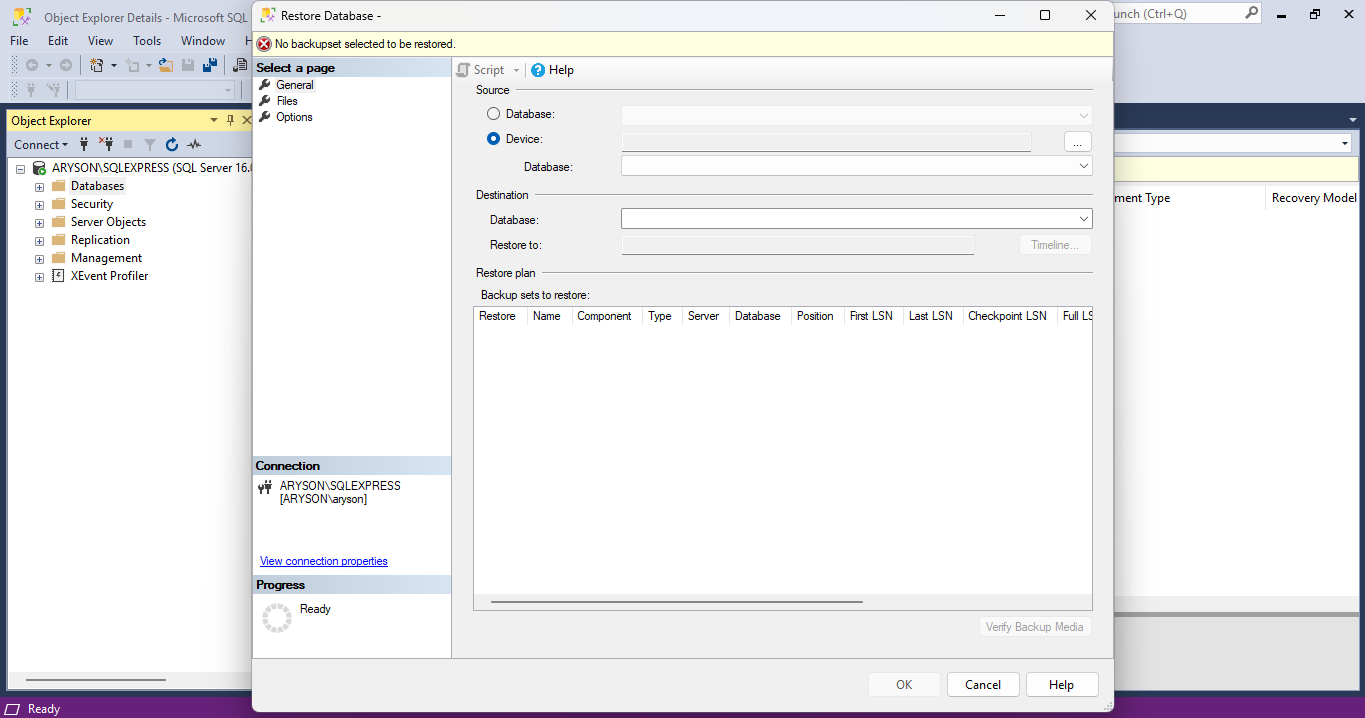Click the Save All icon in the toolbar

point(209,65)
